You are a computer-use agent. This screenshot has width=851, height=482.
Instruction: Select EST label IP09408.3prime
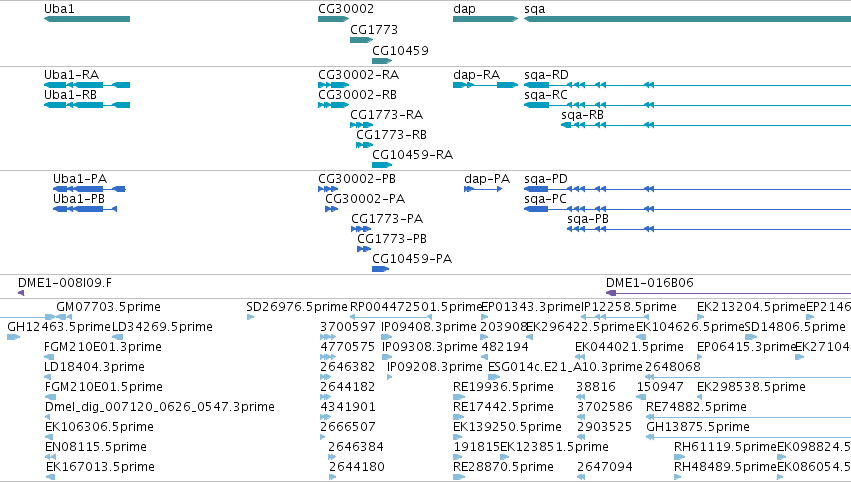[x=429, y=327]
